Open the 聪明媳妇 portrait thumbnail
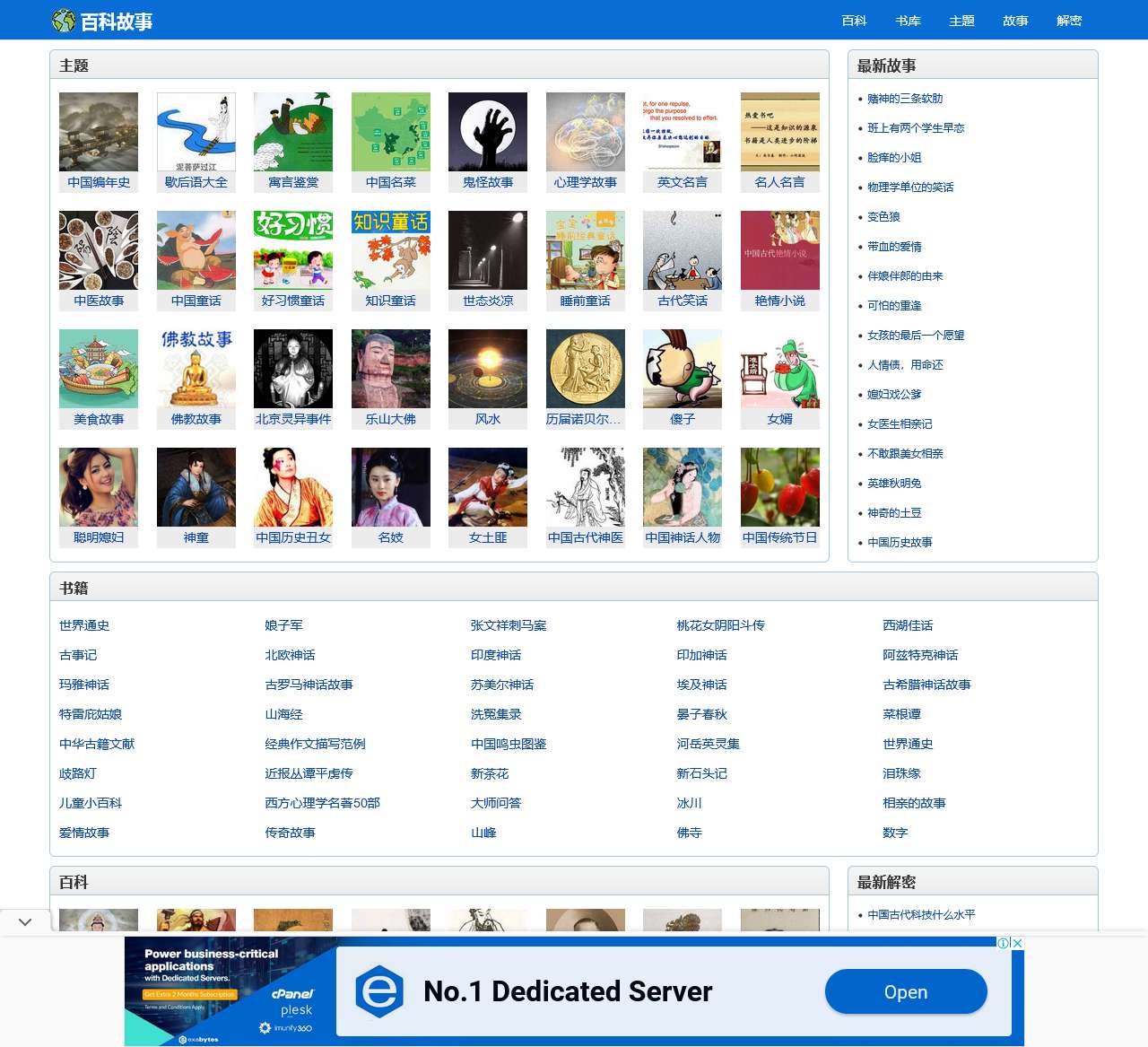The height and width of the screenshot is (1047, 1148). point(99,487)
